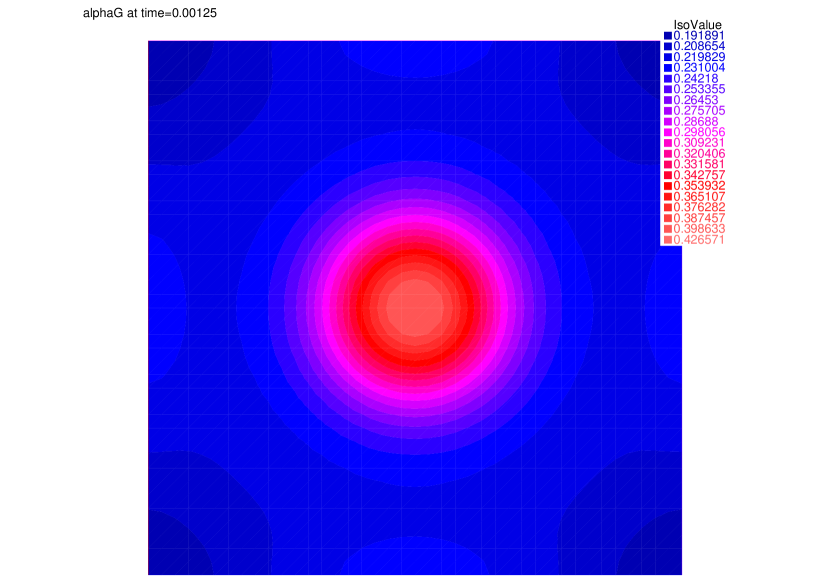Click the color swatch beside 0.298056
The image size is (830, 587).
pyautogui.click(x=668, y=132)
